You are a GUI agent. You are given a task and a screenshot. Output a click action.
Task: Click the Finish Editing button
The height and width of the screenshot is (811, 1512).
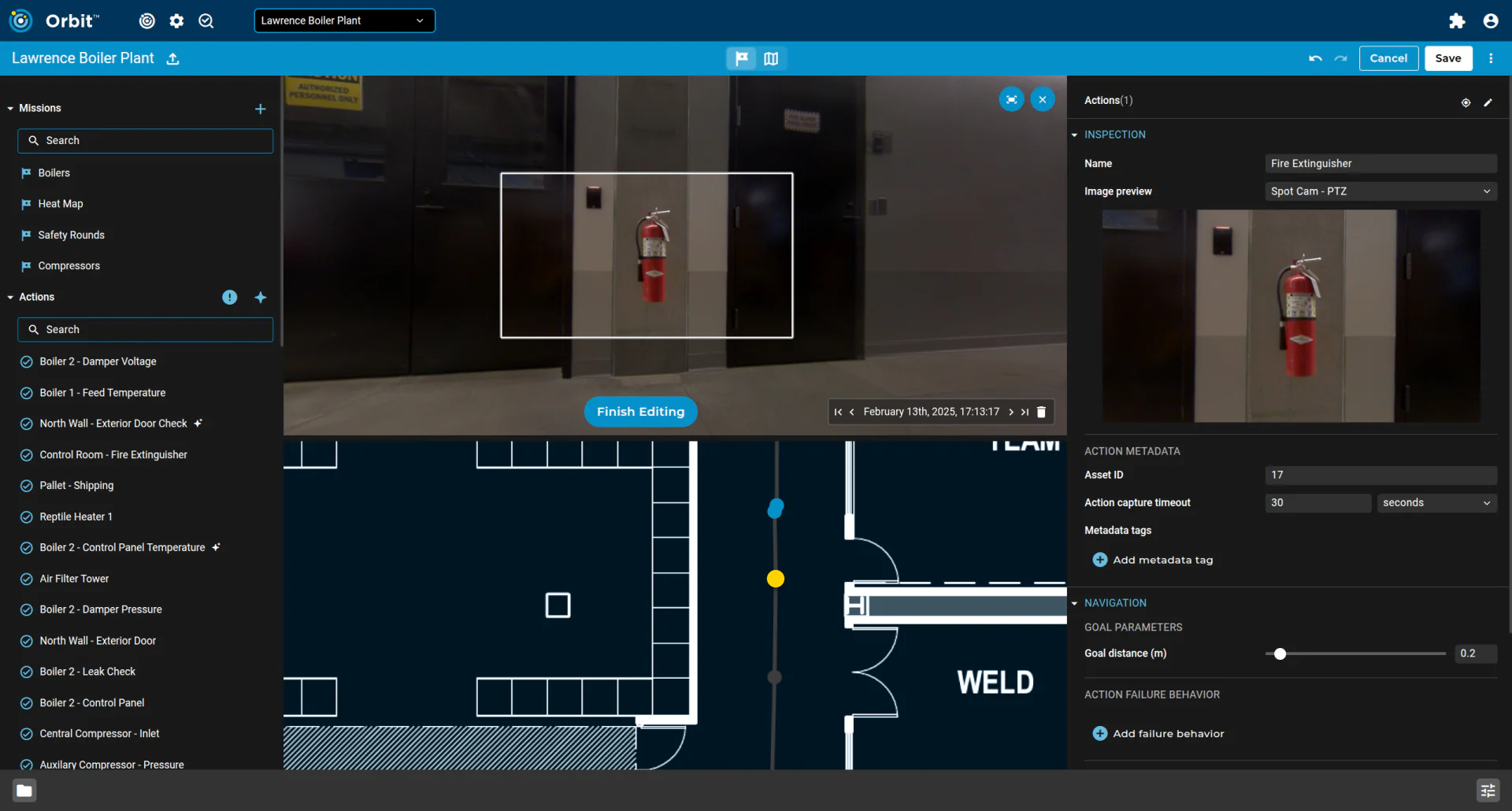click(x=640, y=412)
